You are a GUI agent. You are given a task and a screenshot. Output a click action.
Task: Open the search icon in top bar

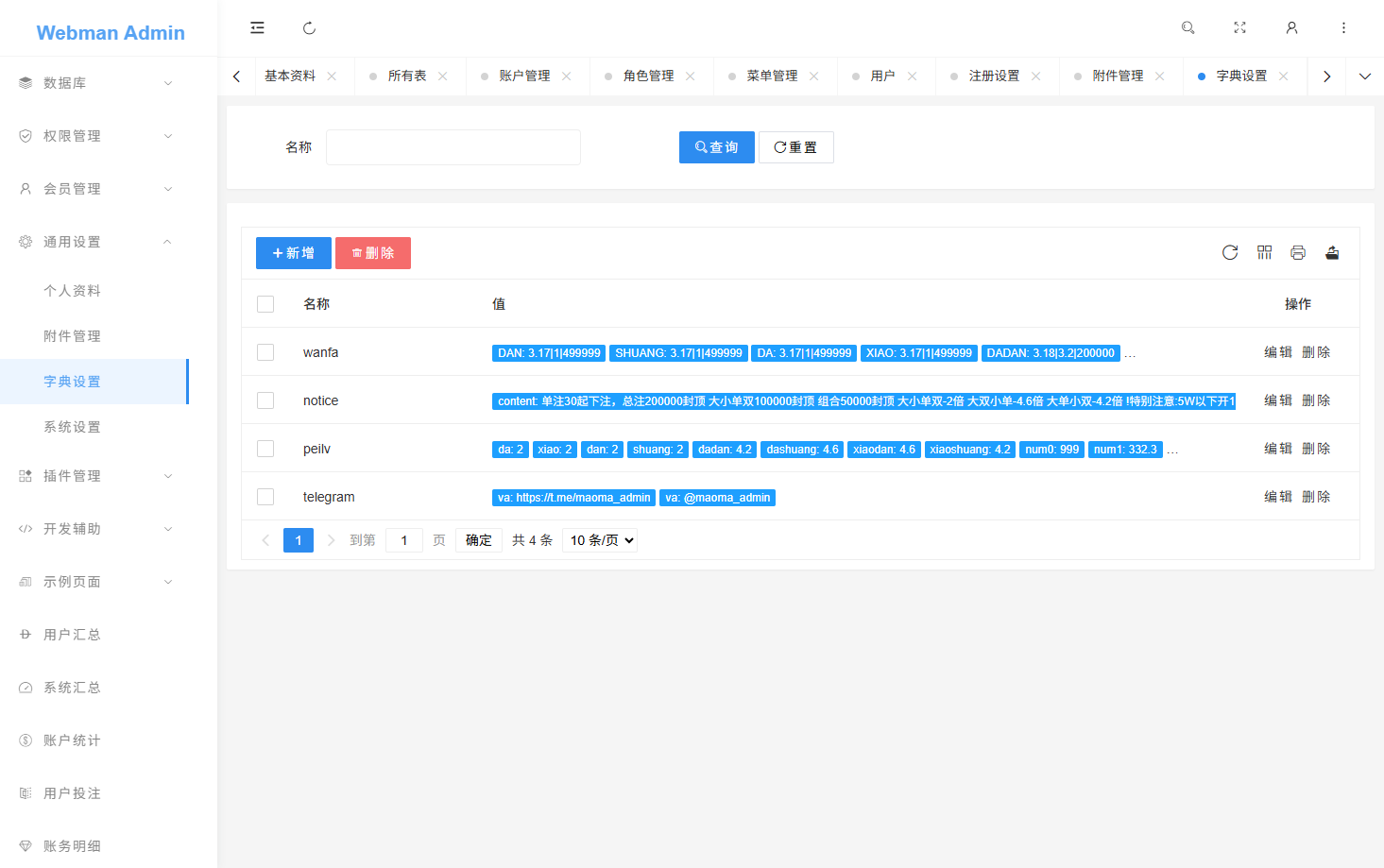1188,28
